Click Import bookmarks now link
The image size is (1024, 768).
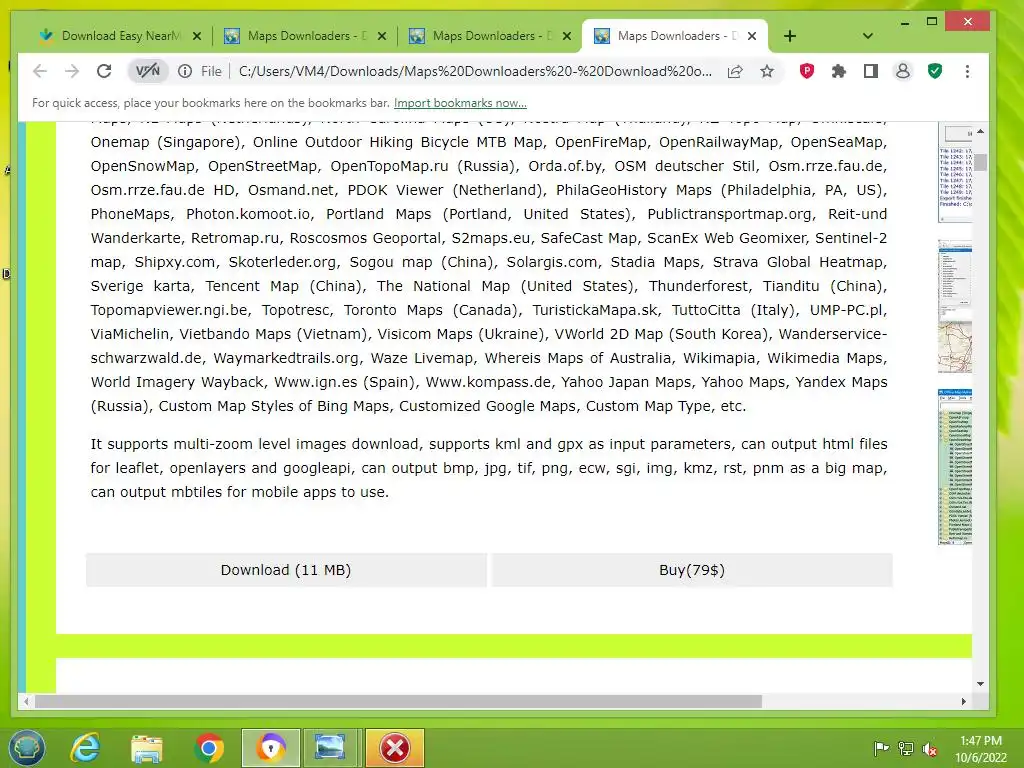pyautogui.click(x=460, y=103)
